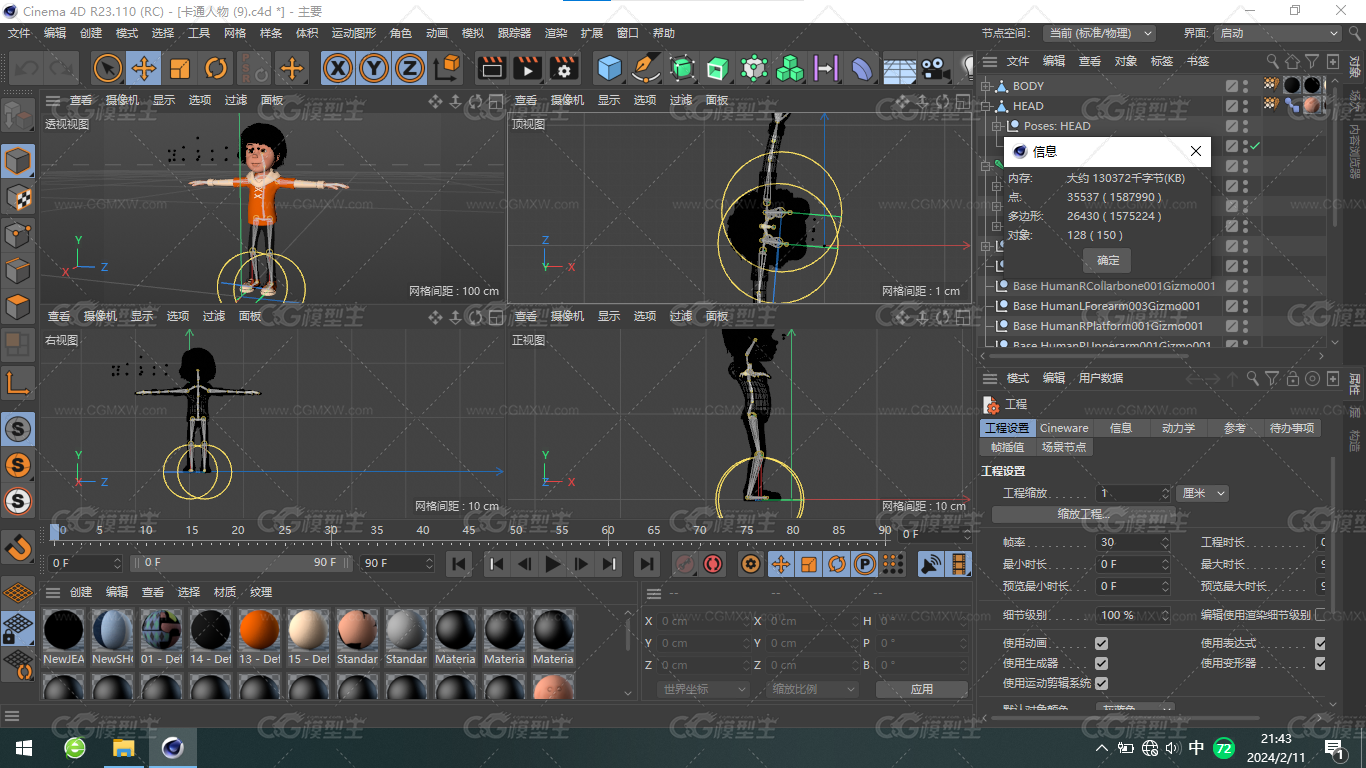The width and height of the screenshot is (1366, 768).
Task: Open the 世界坐标 coordinate dropdown
Action: pyautogui.click(x=704, y=689)
